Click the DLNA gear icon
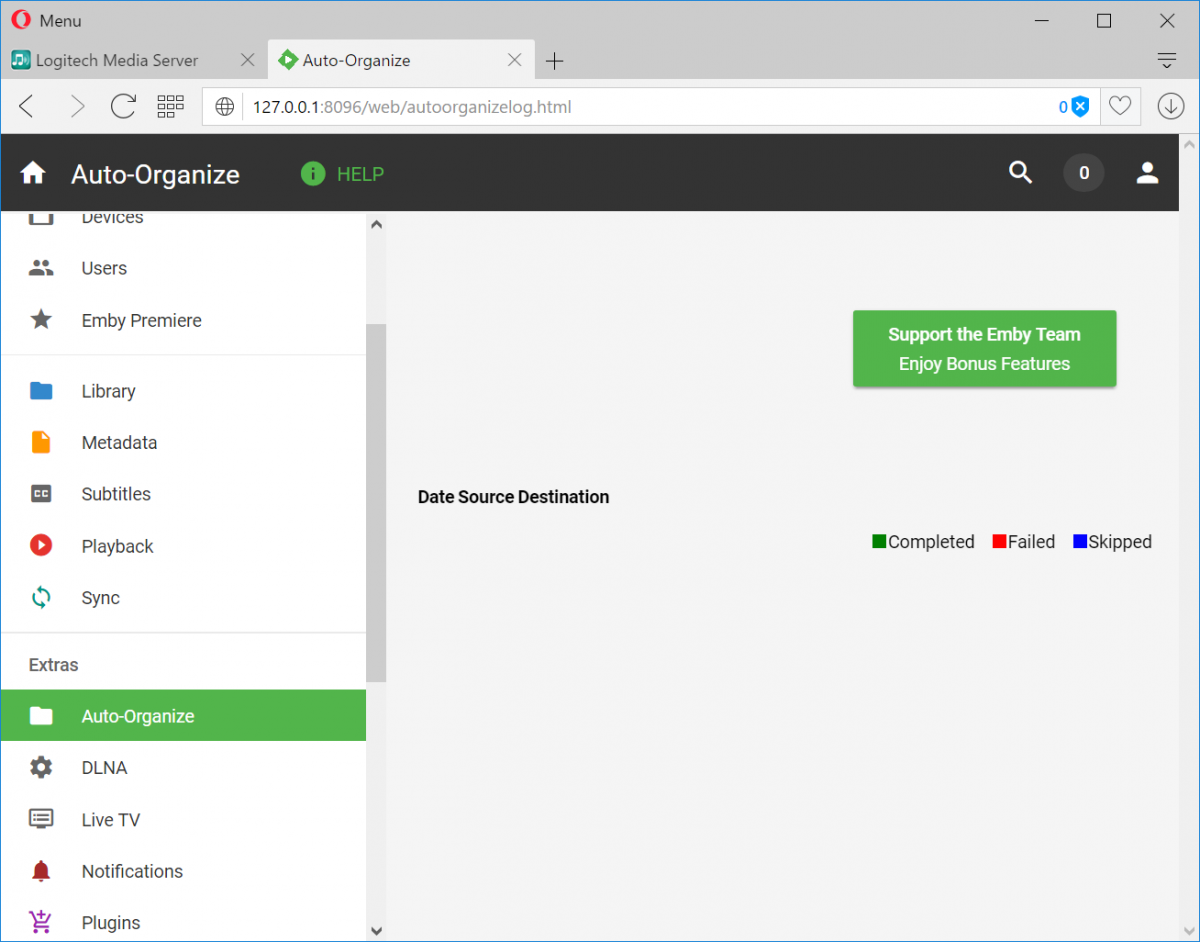 (x=41, y=768)
